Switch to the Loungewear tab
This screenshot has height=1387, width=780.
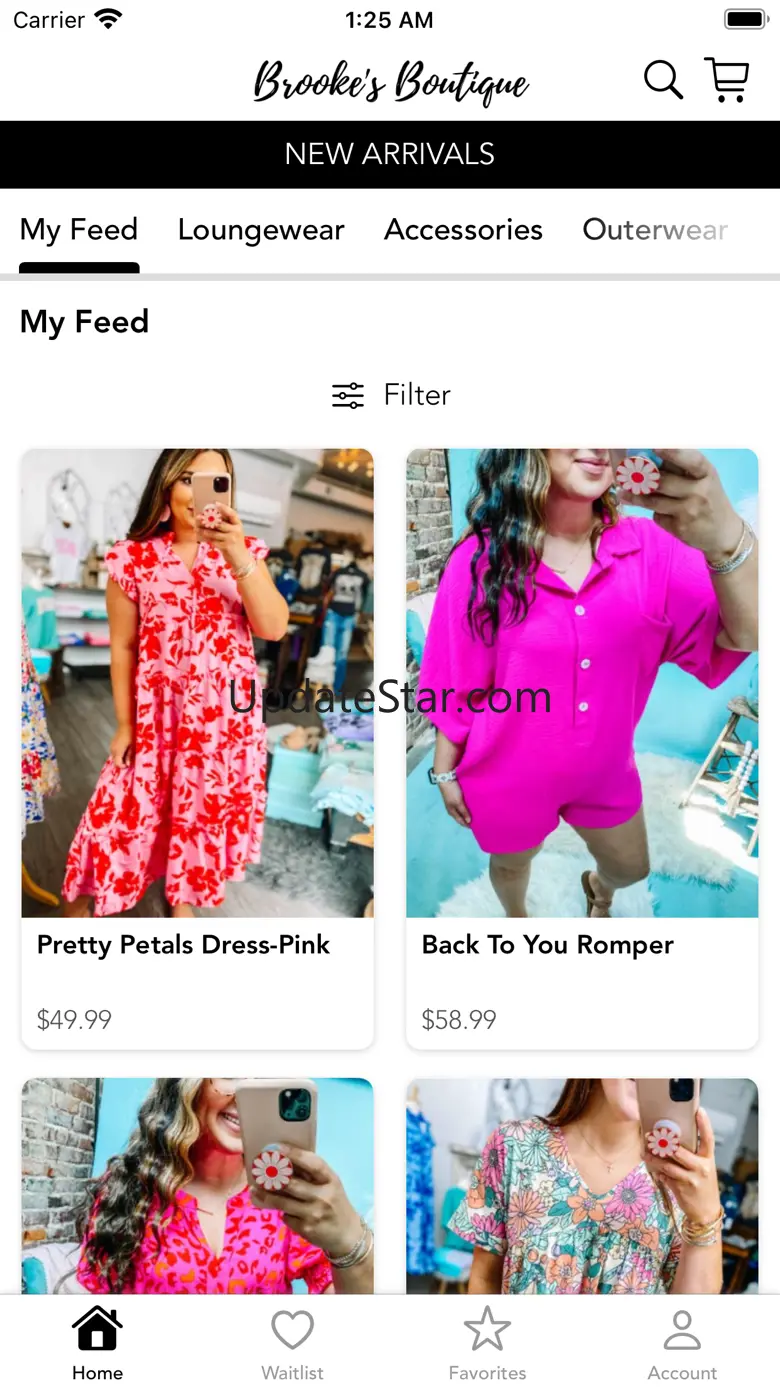(261, 230)
